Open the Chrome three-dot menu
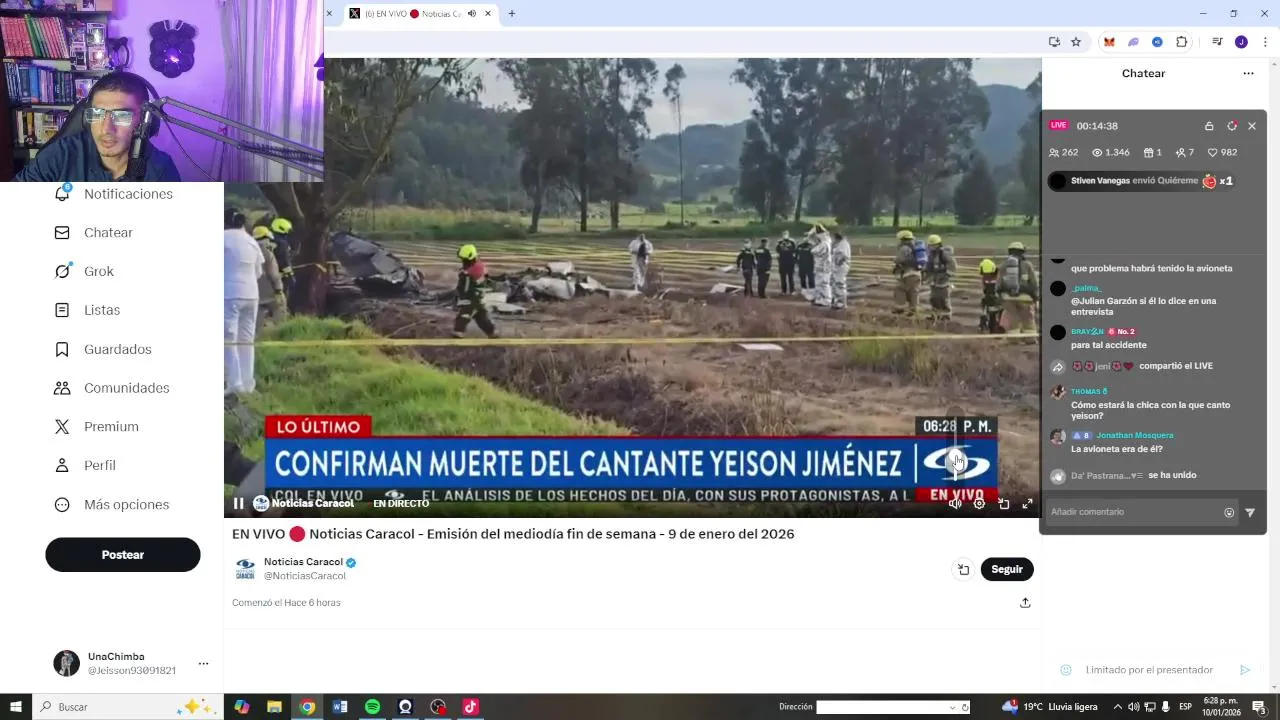This screenshot has width=1280, height=720. (1265, 42)
